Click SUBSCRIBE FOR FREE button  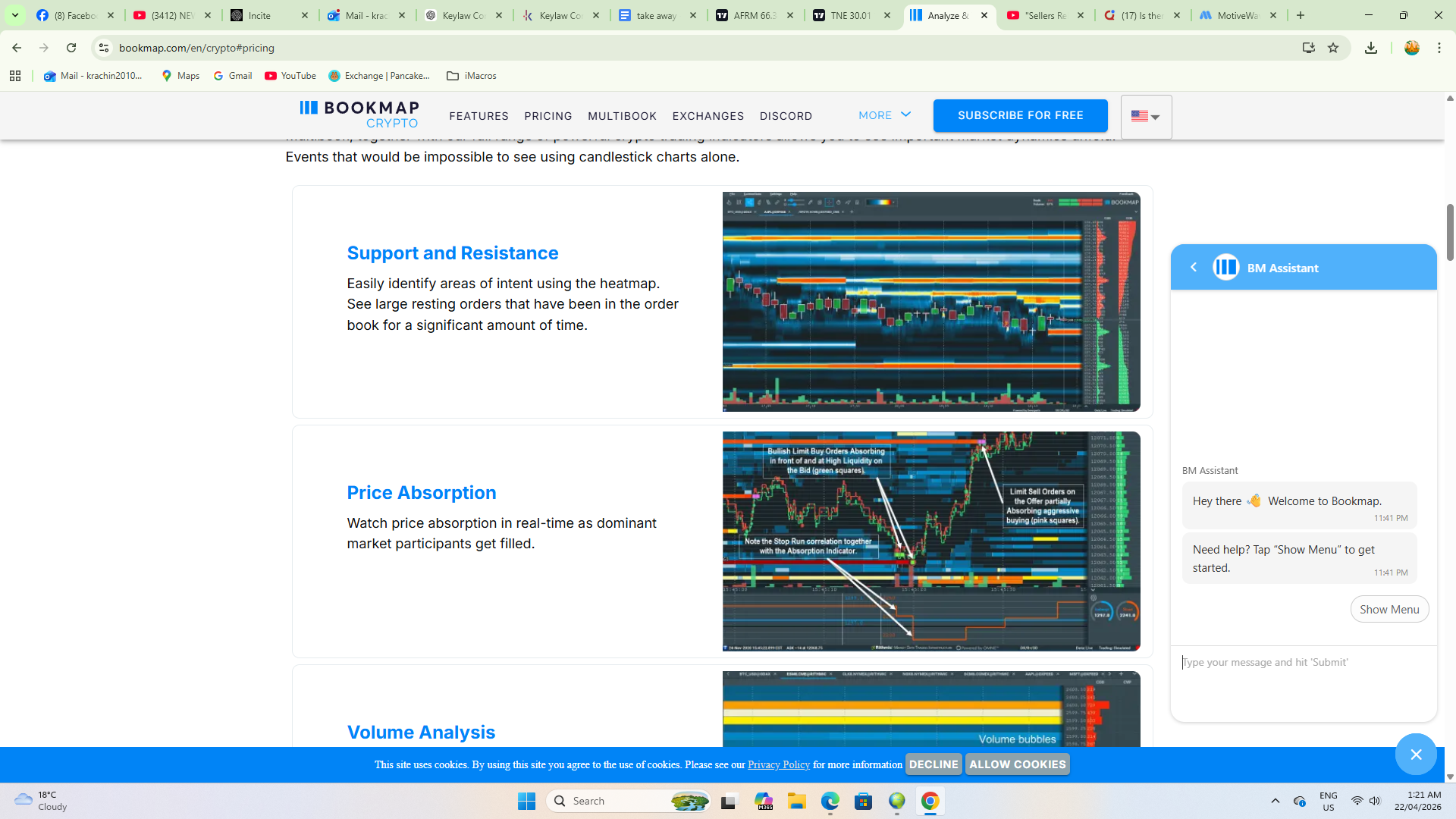1020,115
